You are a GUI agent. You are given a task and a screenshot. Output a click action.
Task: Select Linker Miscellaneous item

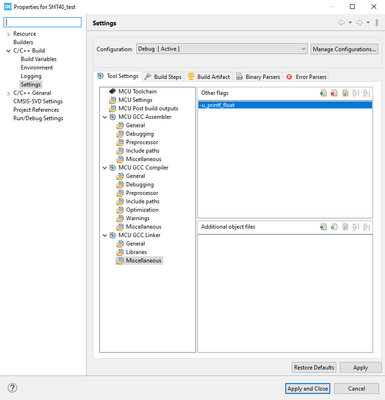tap(143, 261)
